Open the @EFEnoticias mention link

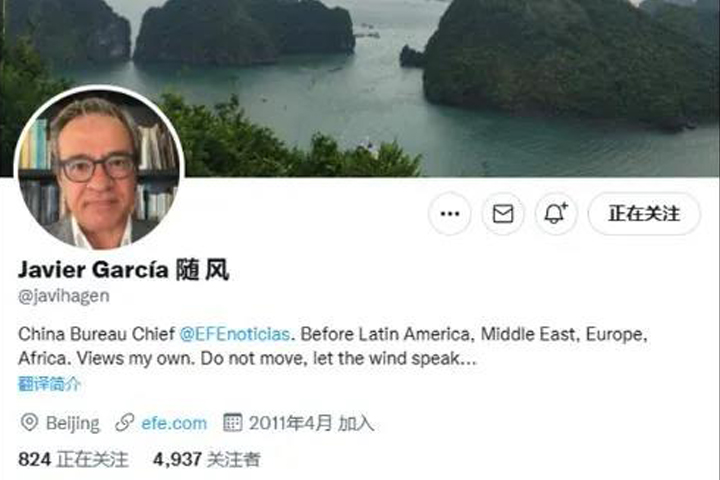(x=235, y=334)
